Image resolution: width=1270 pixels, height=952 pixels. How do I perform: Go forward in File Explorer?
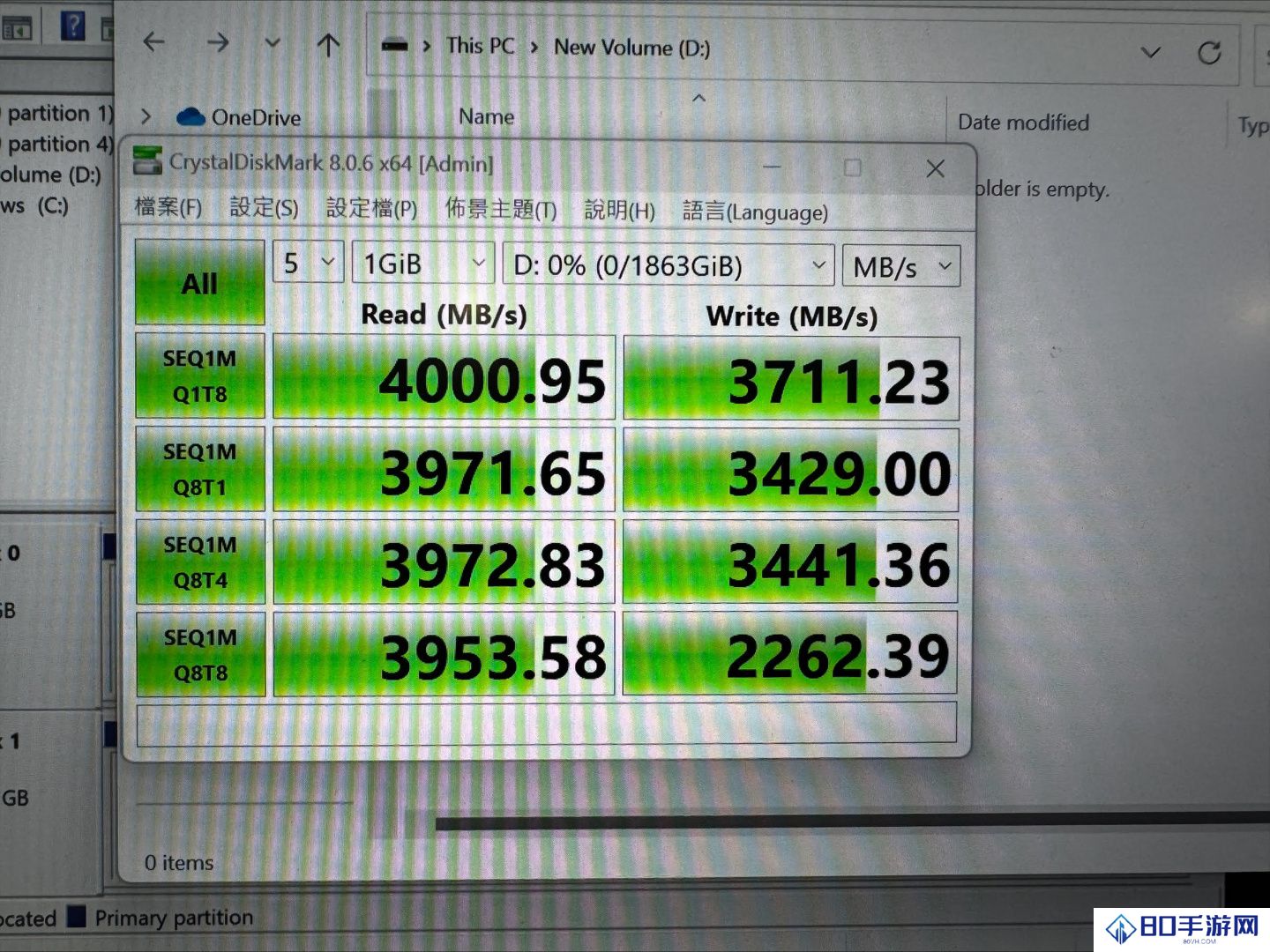pos(218,42)
